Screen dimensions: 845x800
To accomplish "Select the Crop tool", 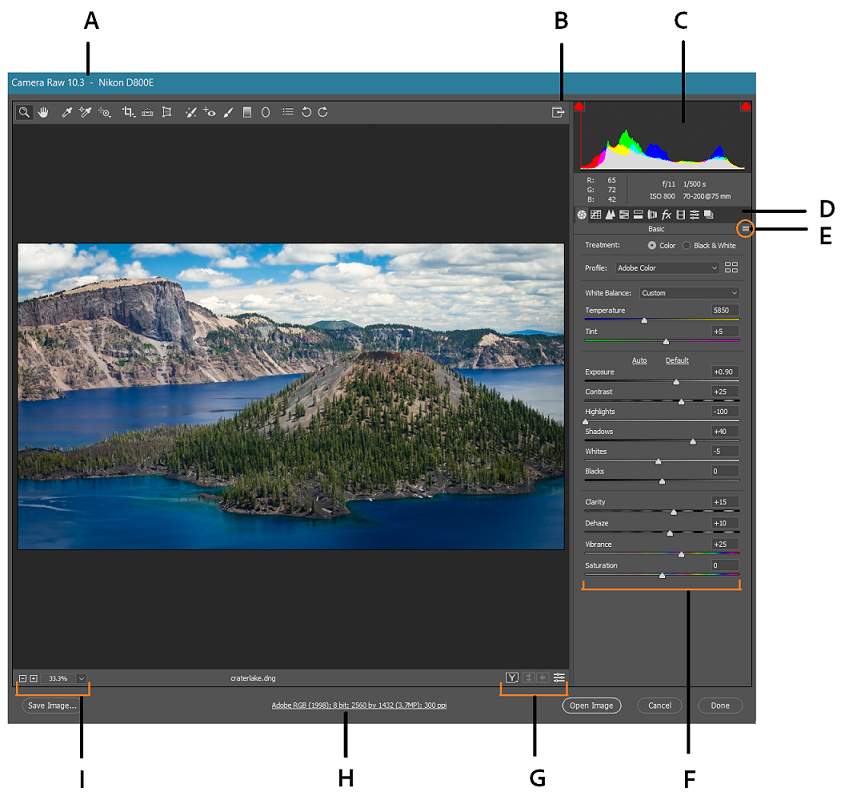I will click(x=128, y=112).
